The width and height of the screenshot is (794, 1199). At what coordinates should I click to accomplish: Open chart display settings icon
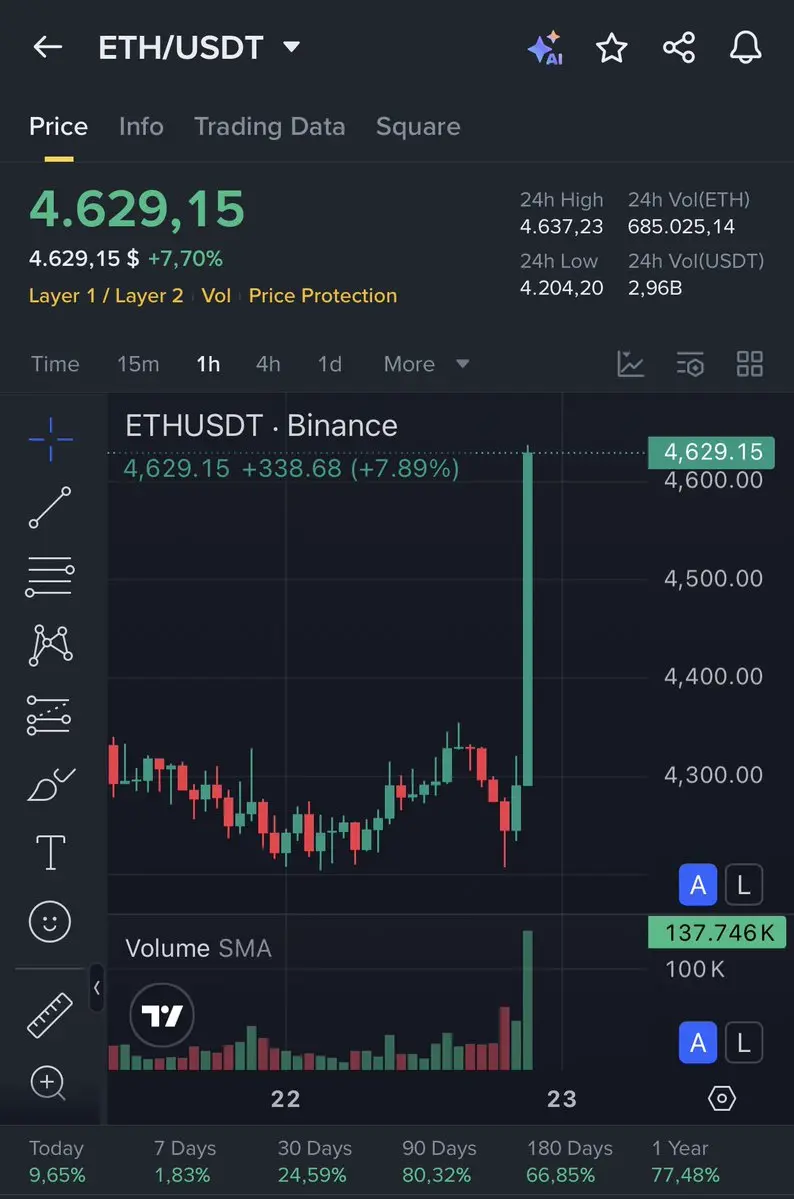(x=690, y=365)
